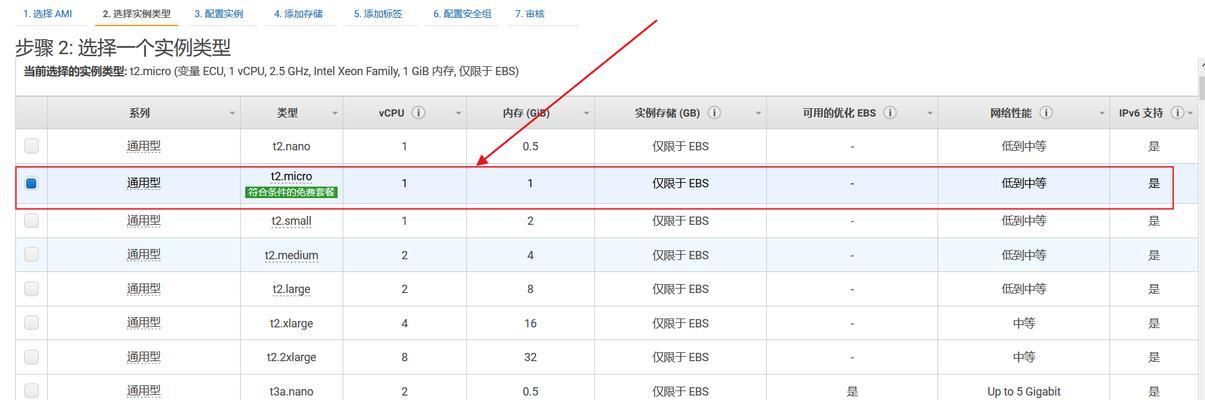Click the 通用型 series label in t2.nano row
The image size is (1205, 400).
143,146
